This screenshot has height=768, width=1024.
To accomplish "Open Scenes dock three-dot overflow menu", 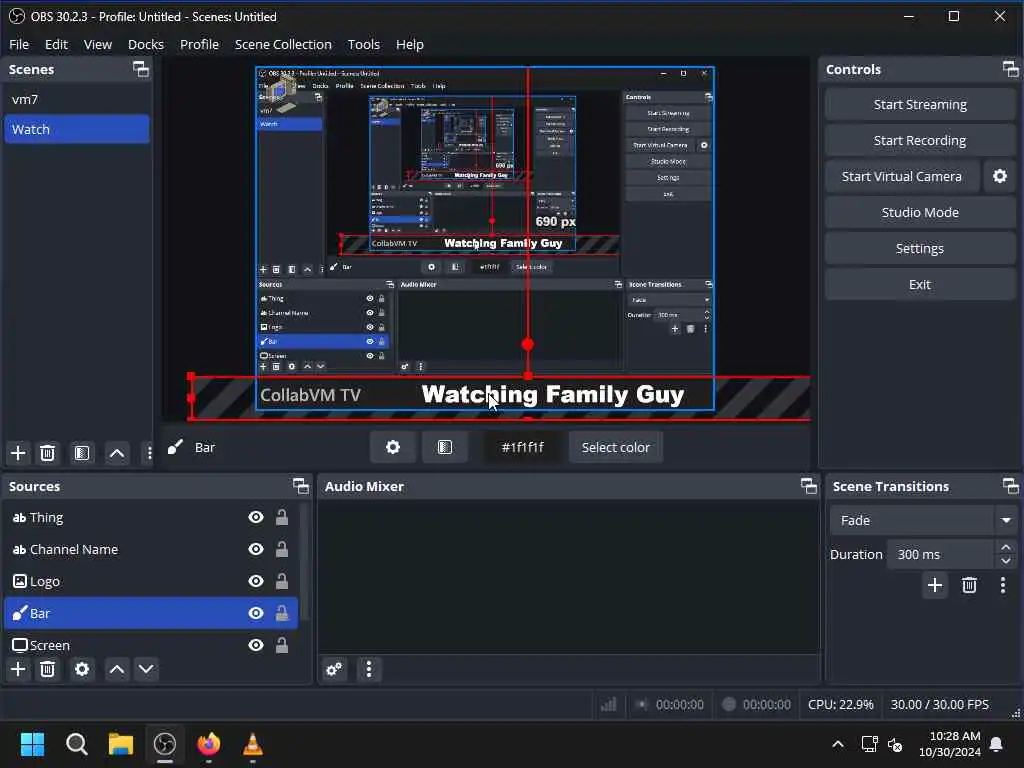I will [150, 453].
